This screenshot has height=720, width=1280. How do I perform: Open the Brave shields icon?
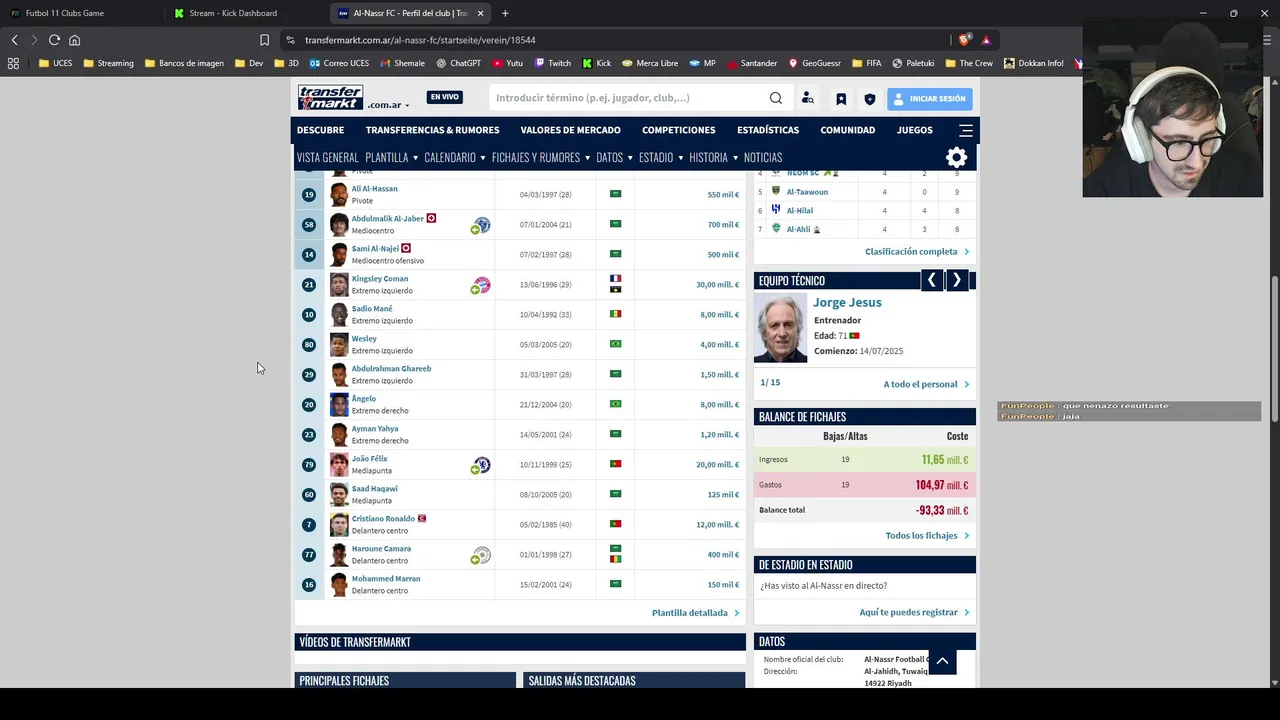point(963,40)
